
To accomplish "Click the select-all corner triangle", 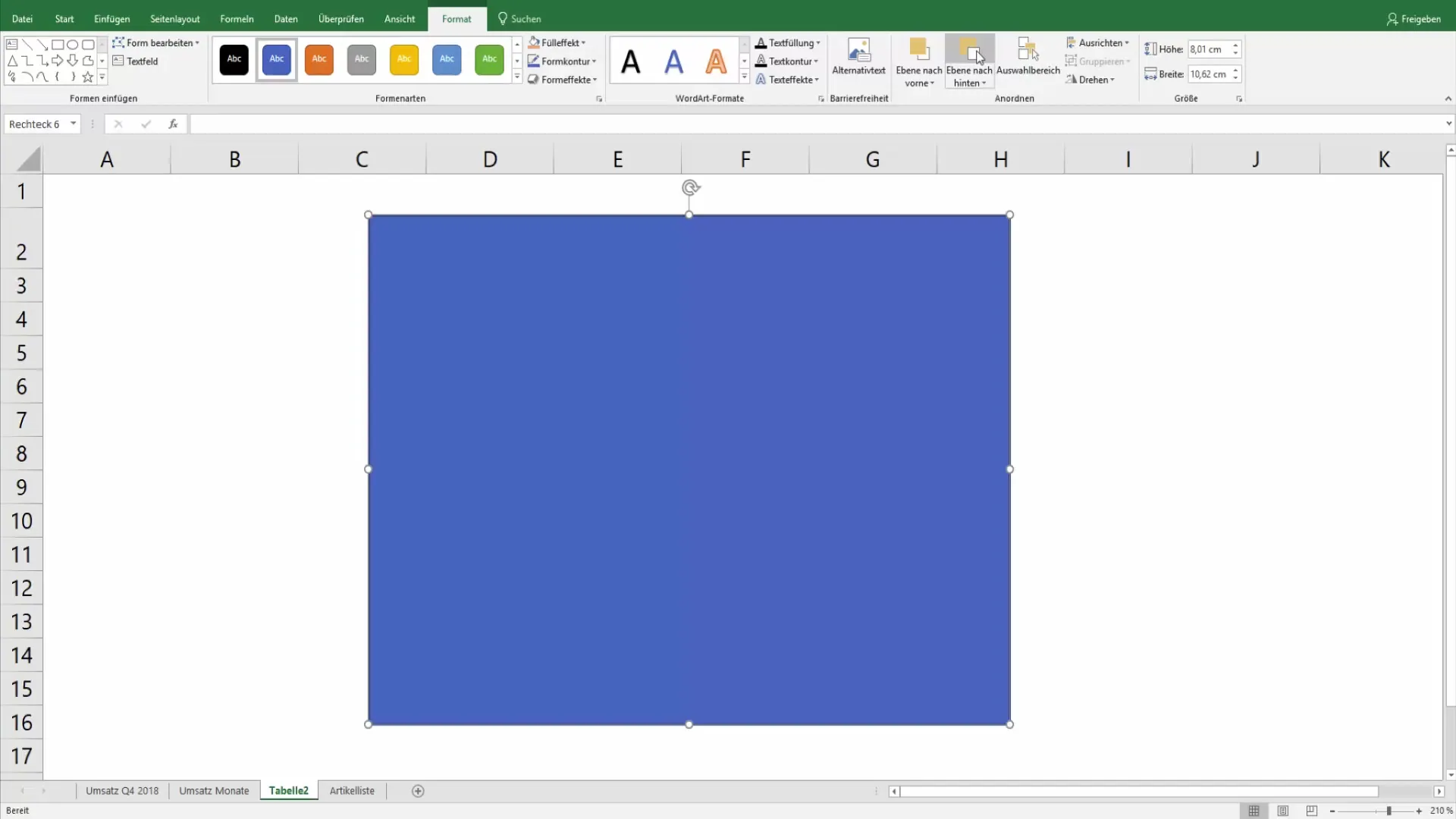I will [x=29, y=159].
